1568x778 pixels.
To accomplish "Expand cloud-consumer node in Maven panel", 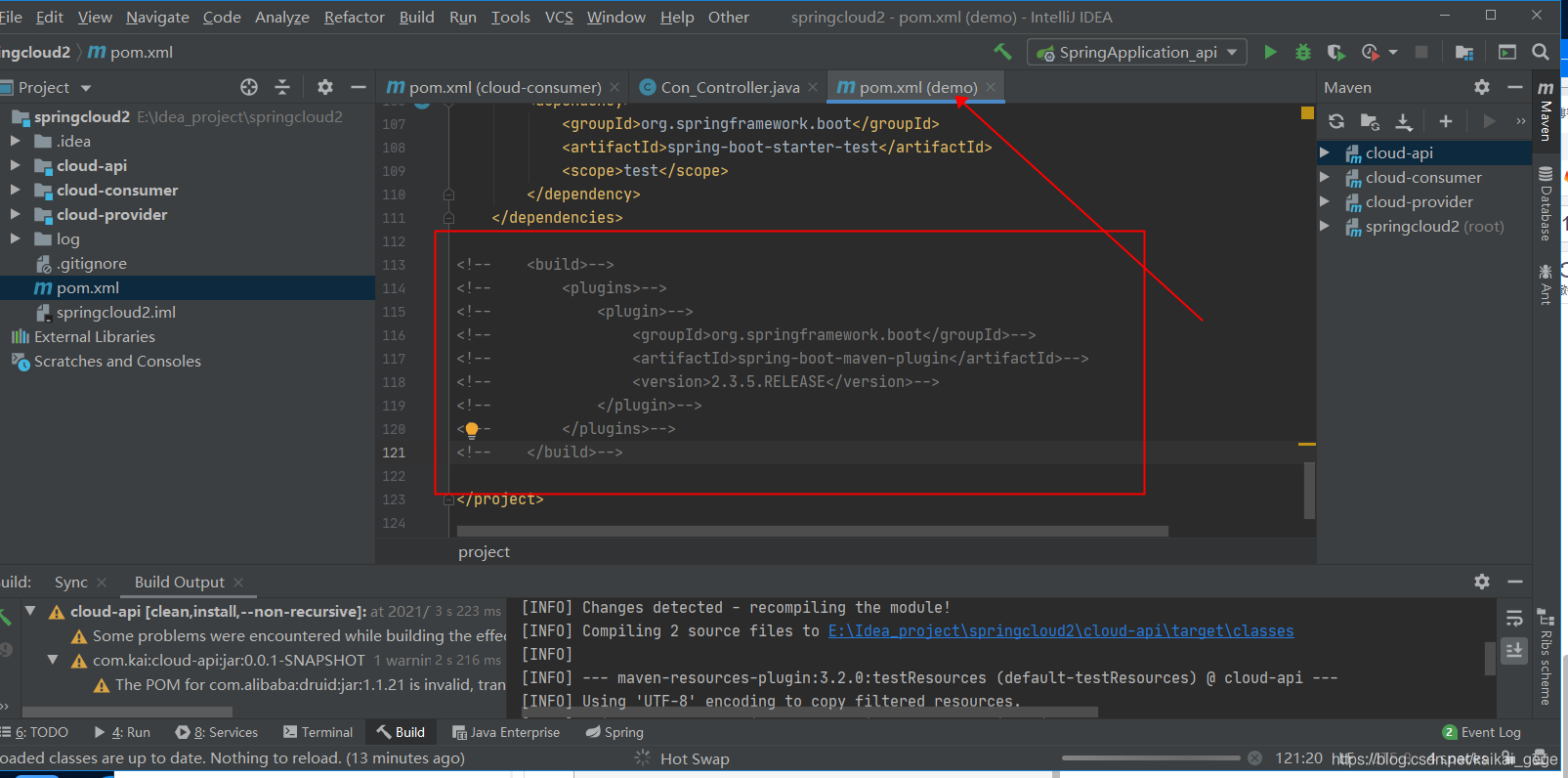I will point(1325,177).
